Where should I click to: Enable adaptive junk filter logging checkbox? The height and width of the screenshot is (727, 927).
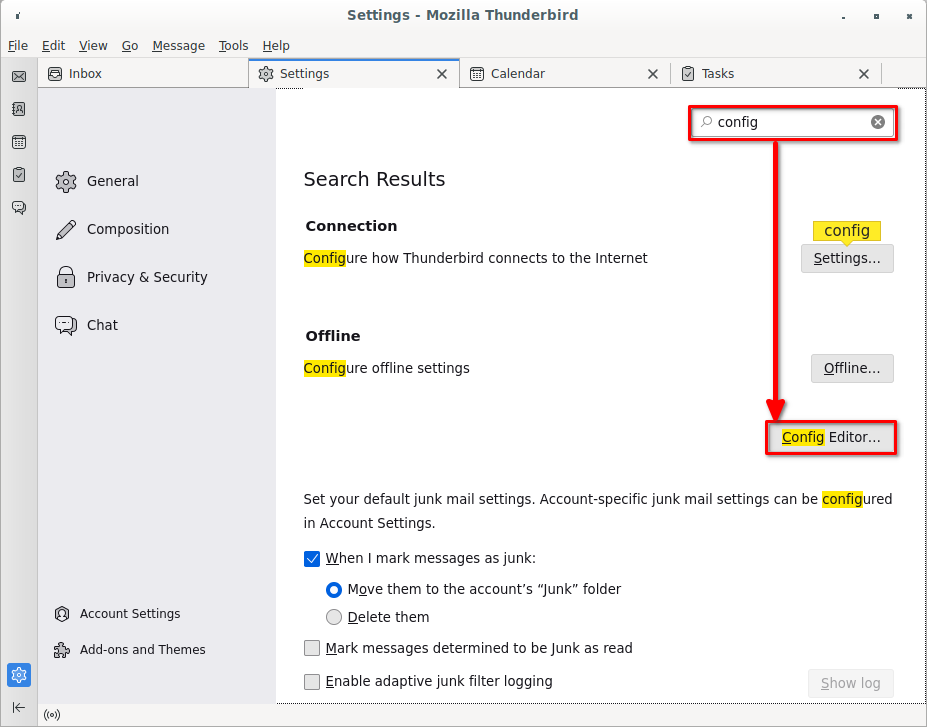coord(312,682)
